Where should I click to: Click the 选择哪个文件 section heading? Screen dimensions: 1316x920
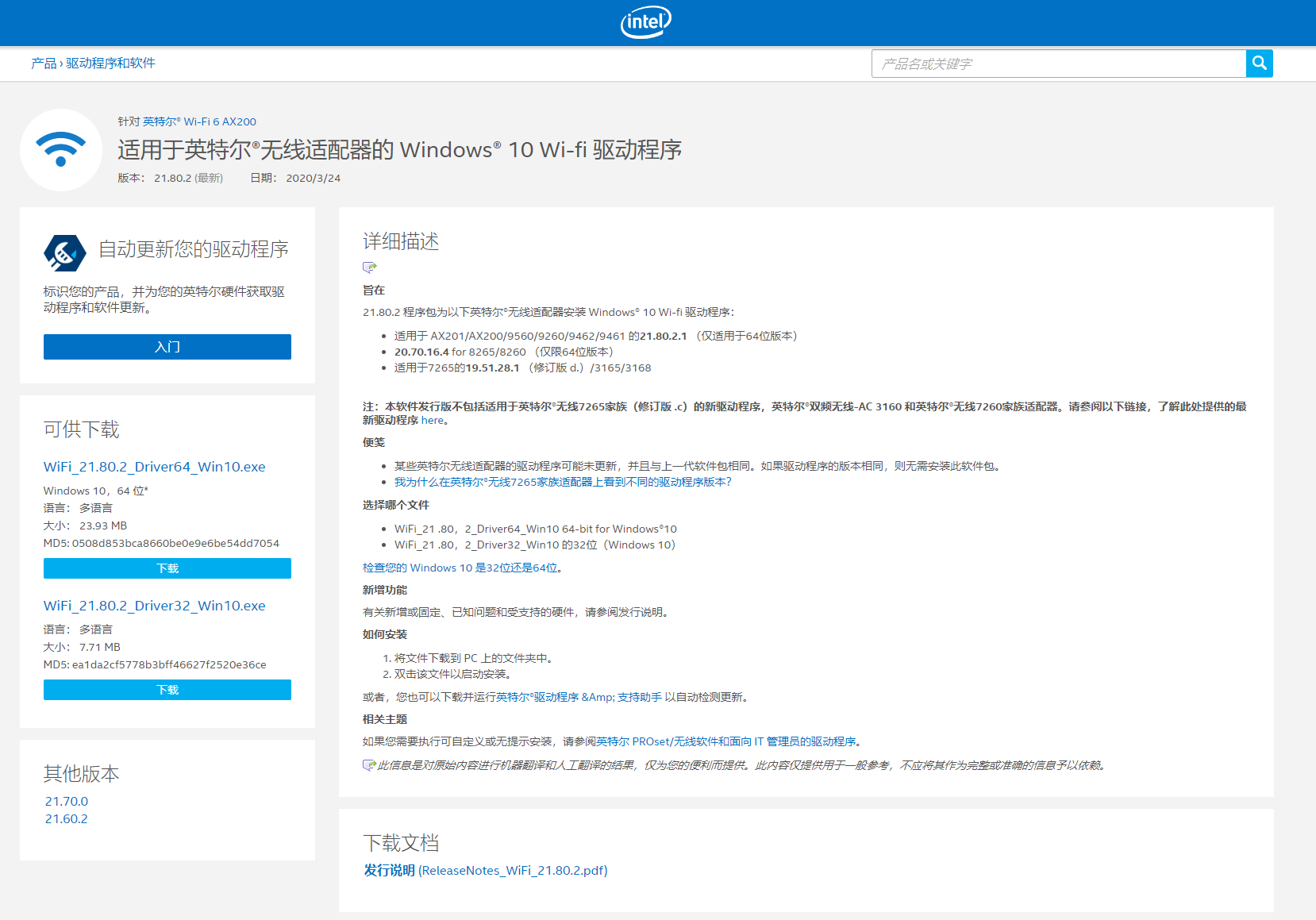pyautogui.click(x=396, y=505)
